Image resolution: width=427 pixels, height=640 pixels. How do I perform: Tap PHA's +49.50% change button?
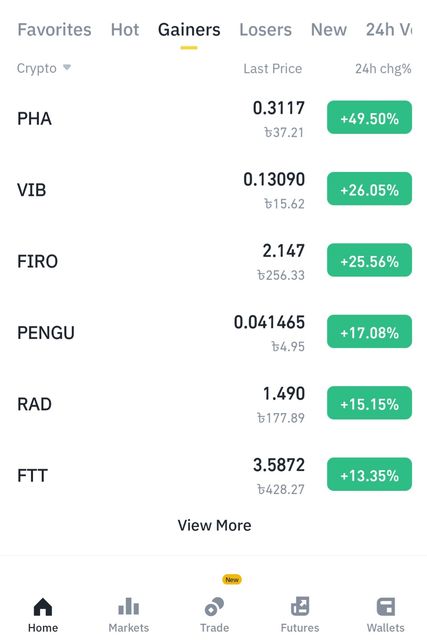click(x=369, y=117)
